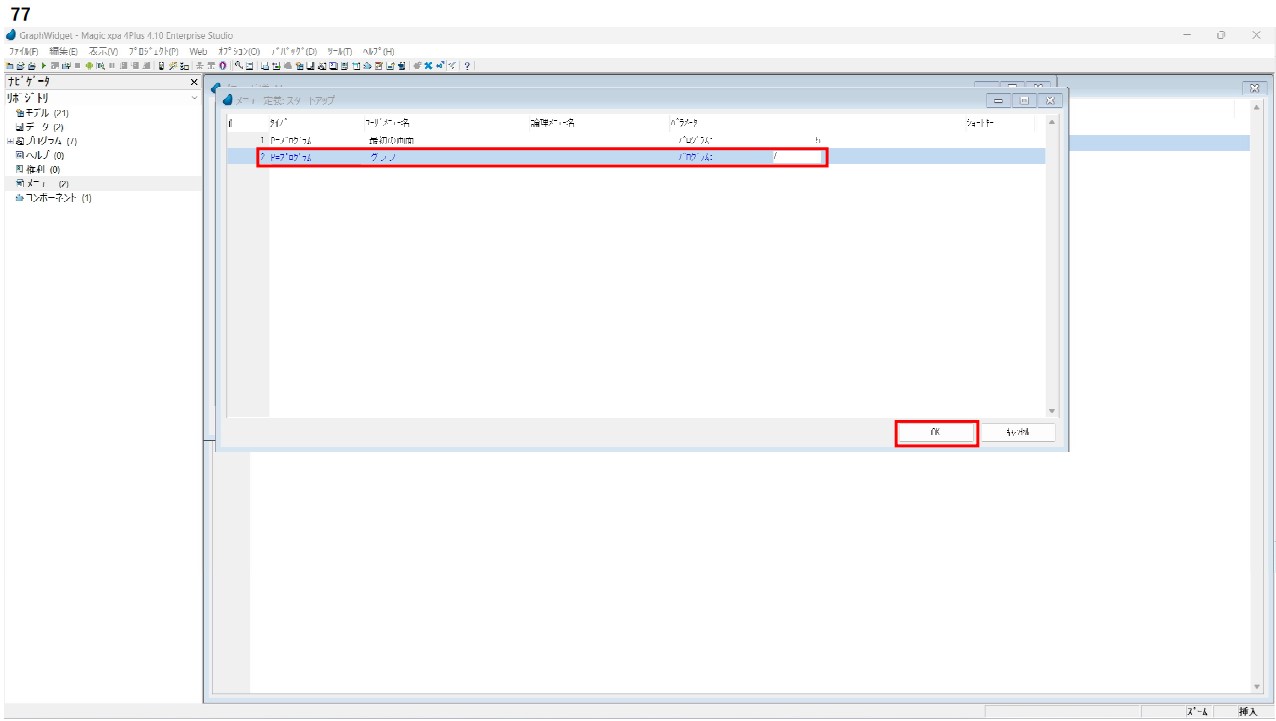The height and width of the screenshot is (721, 1276).
Task: Click the first toolbar icon for new project
Action: point(9,66)
